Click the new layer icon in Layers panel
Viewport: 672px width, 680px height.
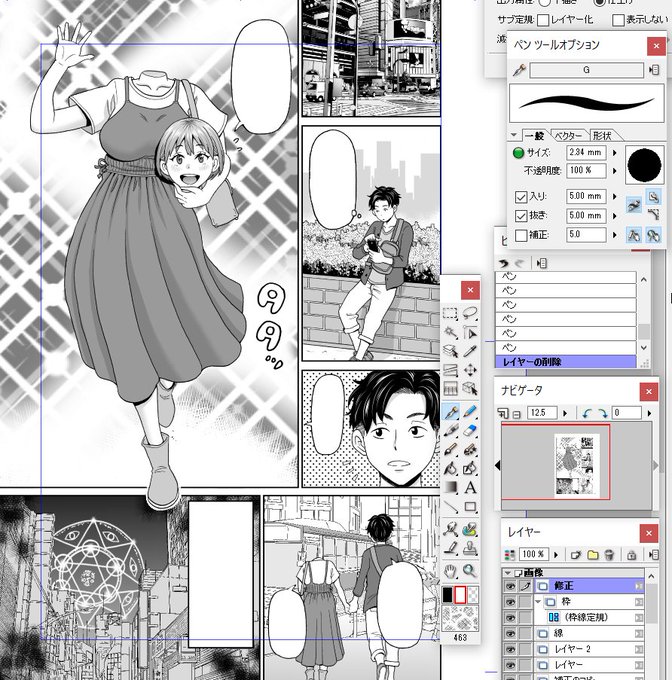(x=575, y=555)
